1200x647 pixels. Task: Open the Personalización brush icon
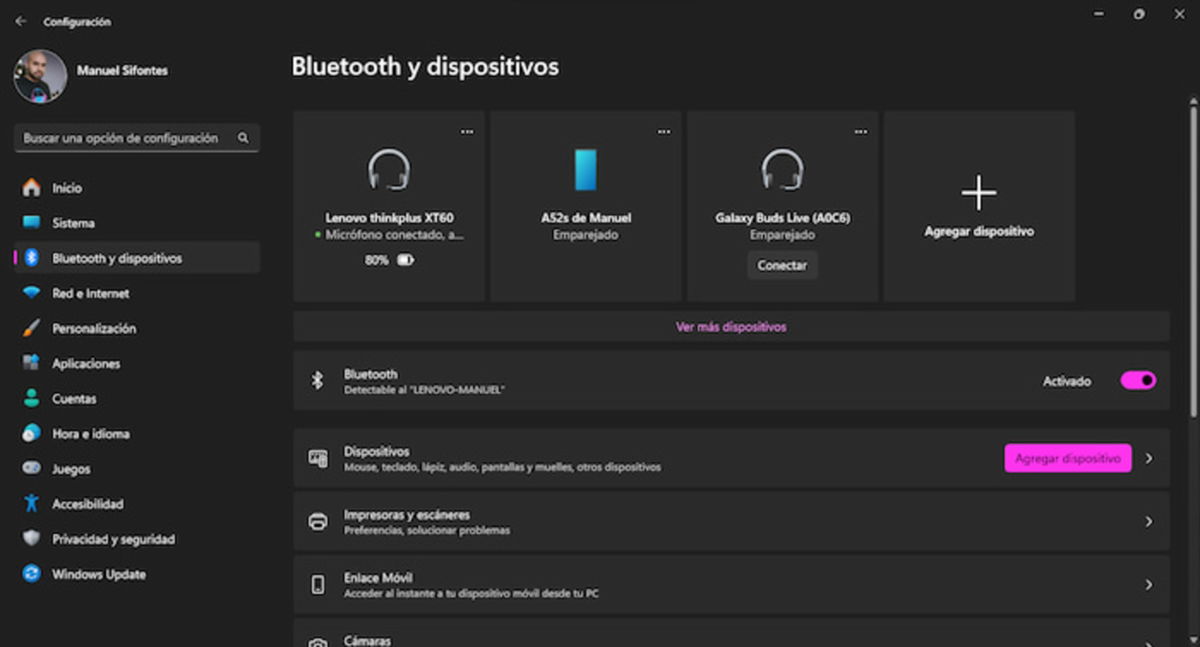point(31,328)
